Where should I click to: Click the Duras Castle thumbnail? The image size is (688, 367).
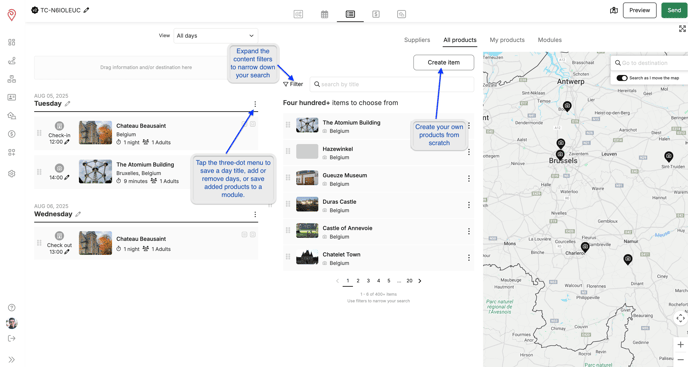tap(307, 204)
